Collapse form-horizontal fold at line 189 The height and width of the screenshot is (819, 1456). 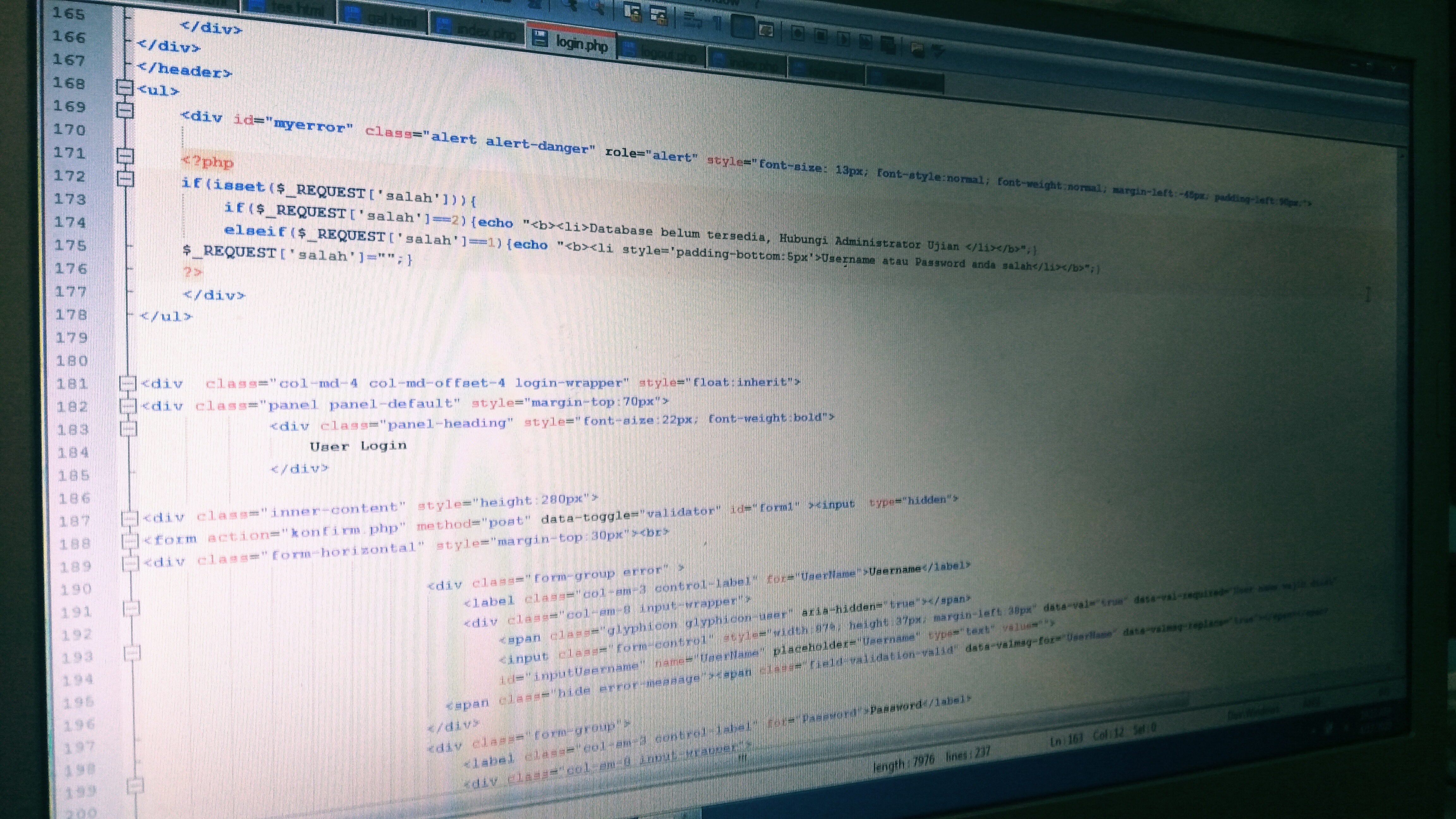point(131,563)
